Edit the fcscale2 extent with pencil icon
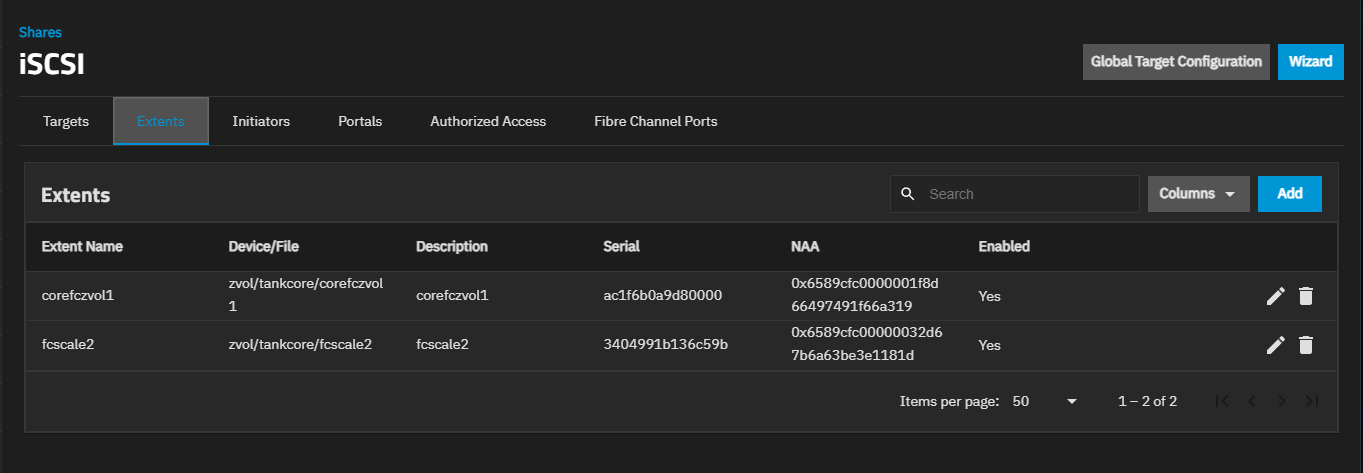This screenshot has height=473, width=1363. (x=1275, y=345)
